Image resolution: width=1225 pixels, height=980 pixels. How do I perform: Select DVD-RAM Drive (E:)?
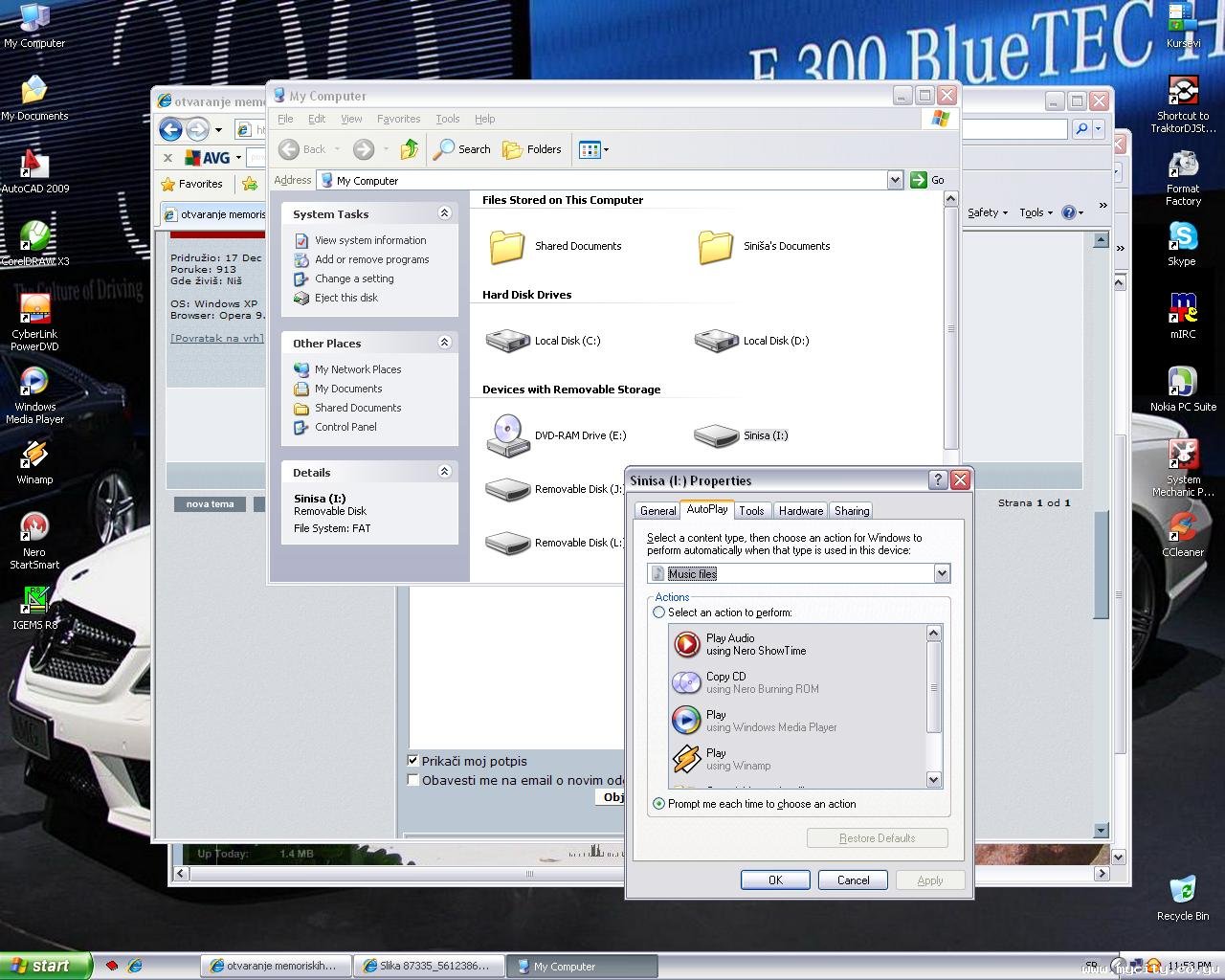point(556,435)
